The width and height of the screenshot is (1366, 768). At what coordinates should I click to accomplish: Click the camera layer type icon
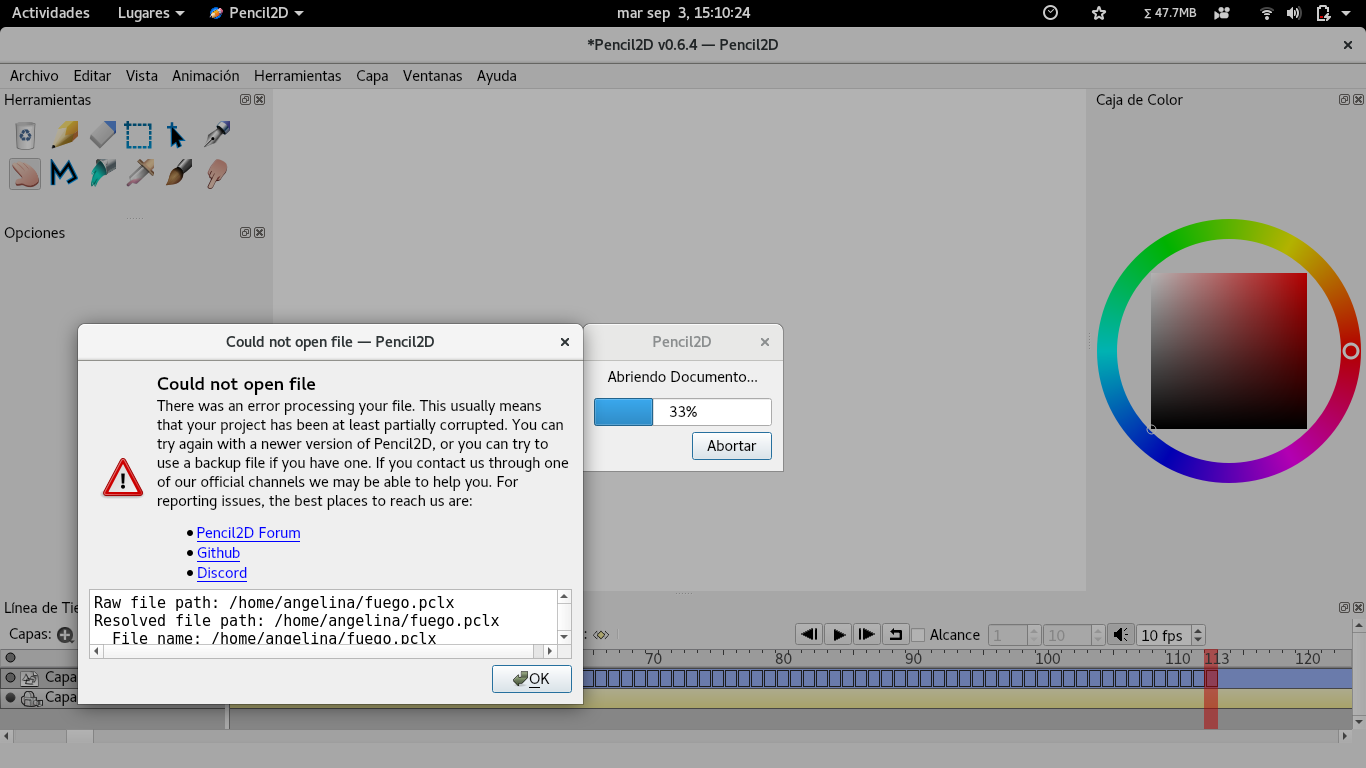30,698
